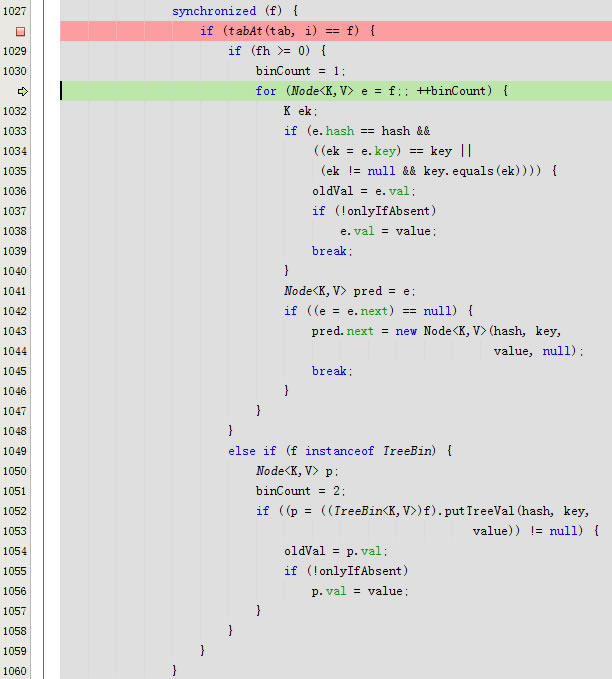
Task: Click line number 1052 in the gutter
Action: tap(15, 511)
